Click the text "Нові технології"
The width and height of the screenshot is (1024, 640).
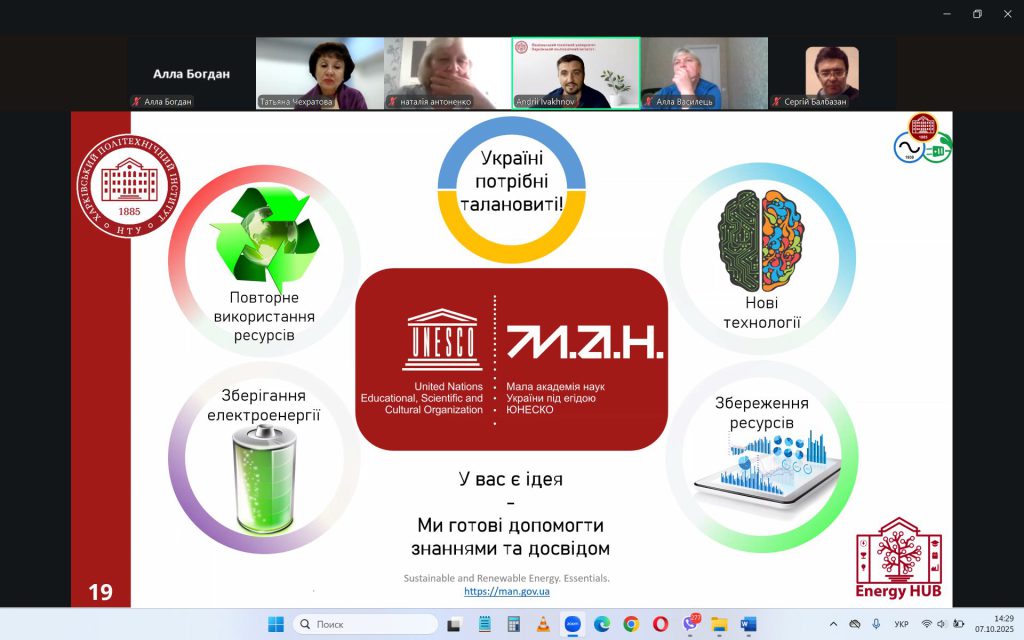(761, 312)
